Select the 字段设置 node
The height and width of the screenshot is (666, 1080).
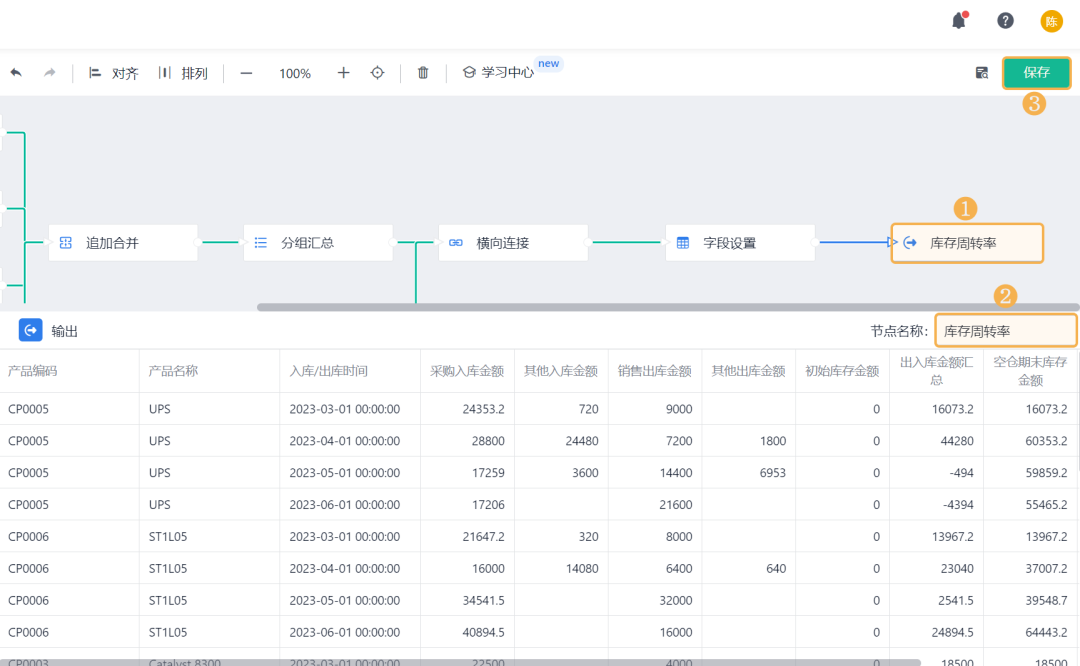[740, 243]
